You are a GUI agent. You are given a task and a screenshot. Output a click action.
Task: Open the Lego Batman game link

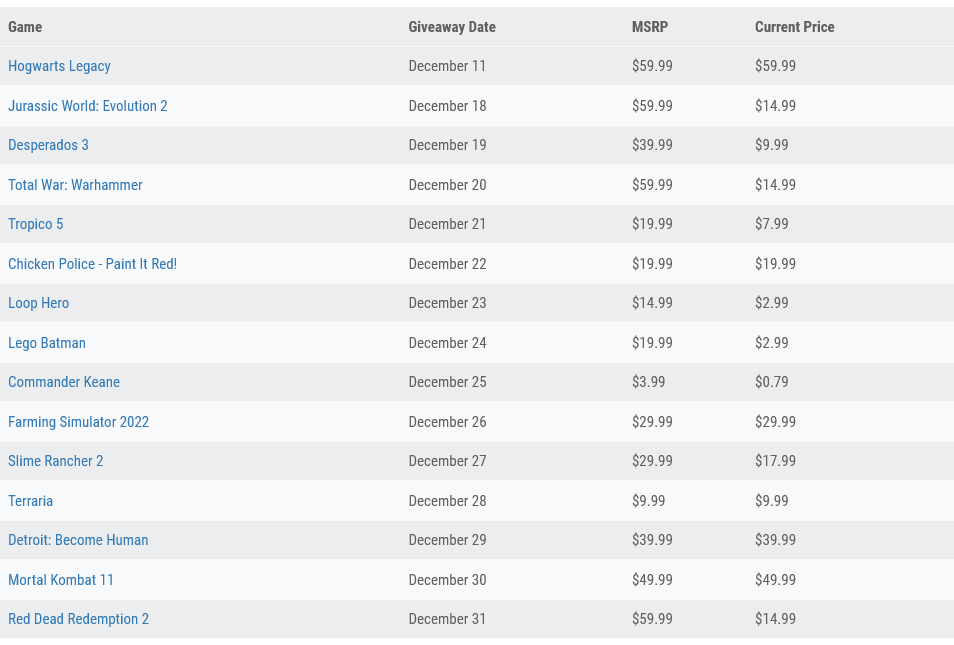pyautogui.click(x=47, y=342)
